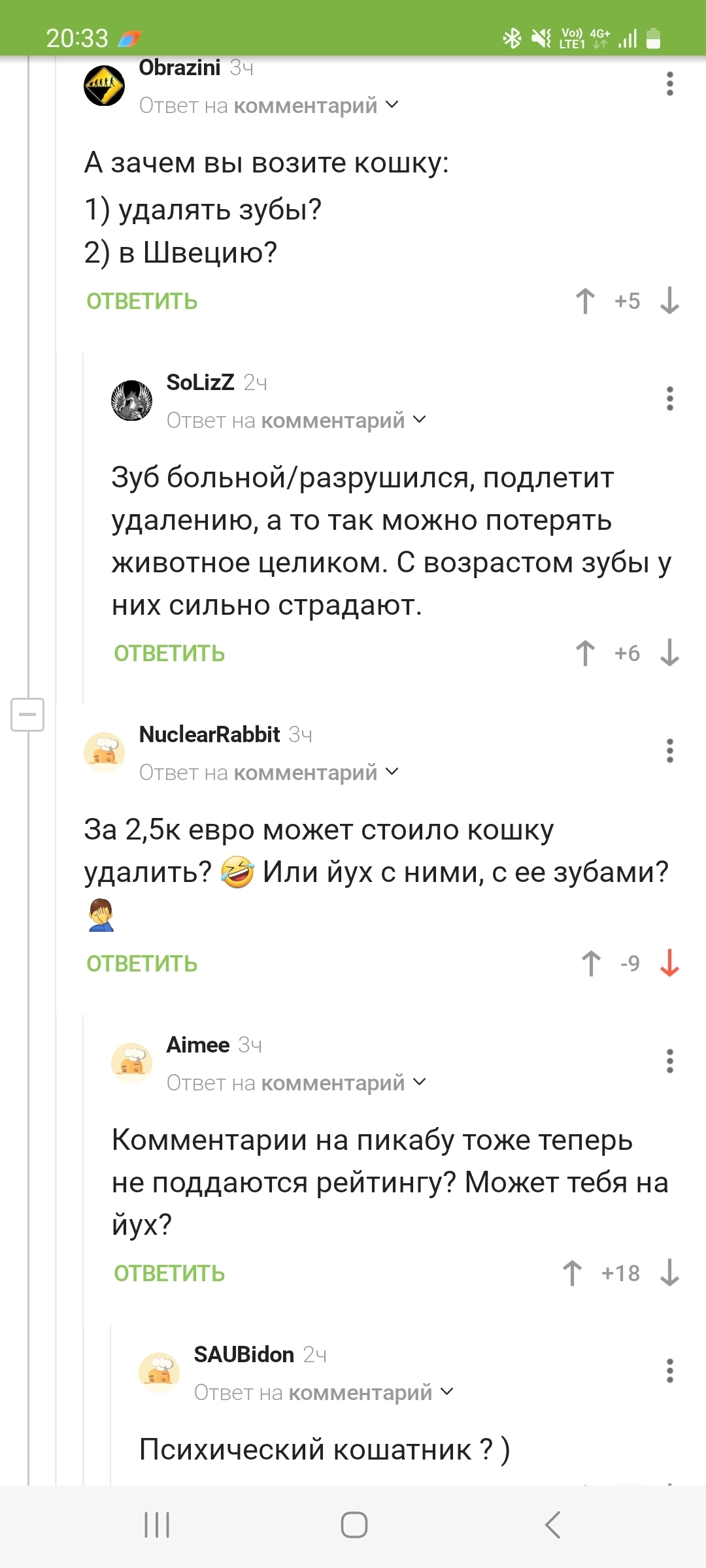Downvote NuclearRabbit's comment with red arrow
Viewport: 706px width, 1568px height.
click(669, 963)
